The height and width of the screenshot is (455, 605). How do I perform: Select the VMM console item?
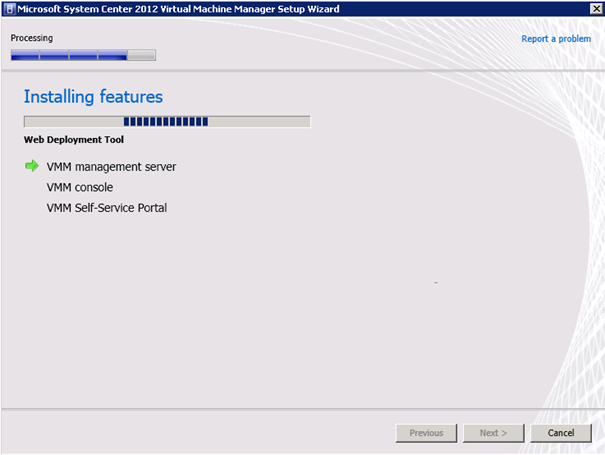pyautogui.click(x=80, y=187)
